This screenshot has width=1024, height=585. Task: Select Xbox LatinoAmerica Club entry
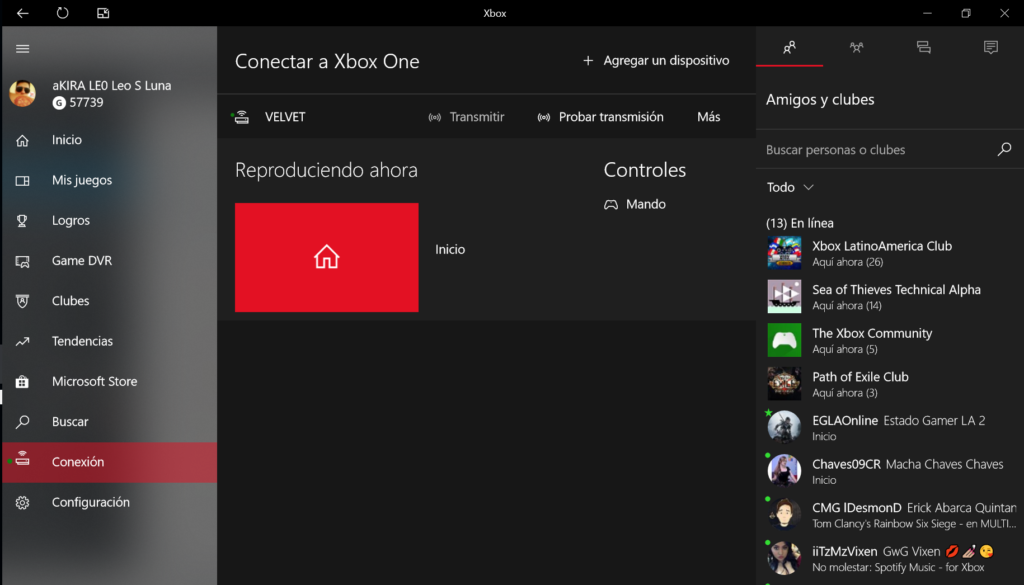click(x=881, y=253)
